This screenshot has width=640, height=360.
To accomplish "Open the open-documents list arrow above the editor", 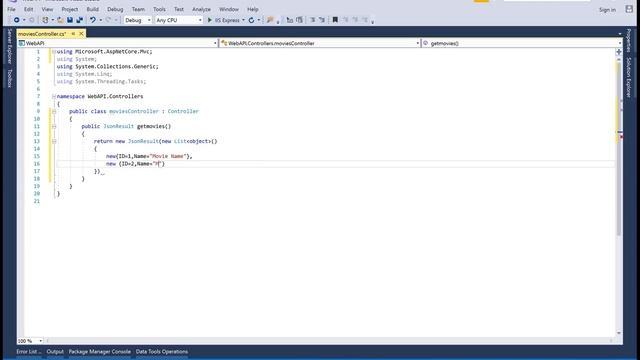I will (620, 34).
